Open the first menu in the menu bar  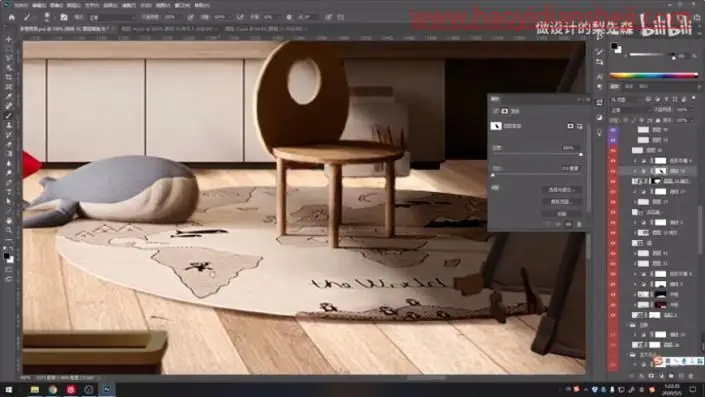coord(21,5)
